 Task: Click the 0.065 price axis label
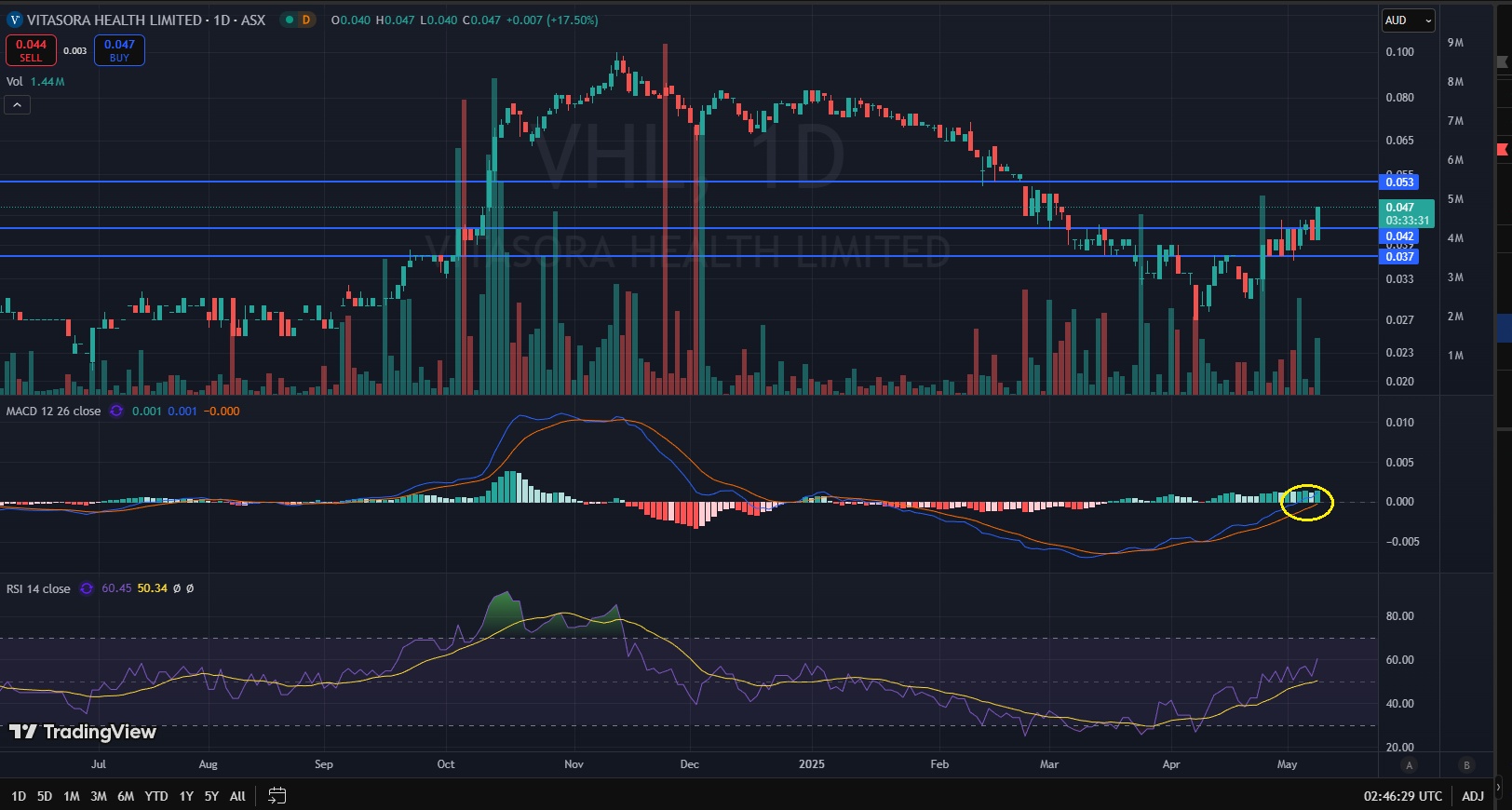pos(1399,141)
